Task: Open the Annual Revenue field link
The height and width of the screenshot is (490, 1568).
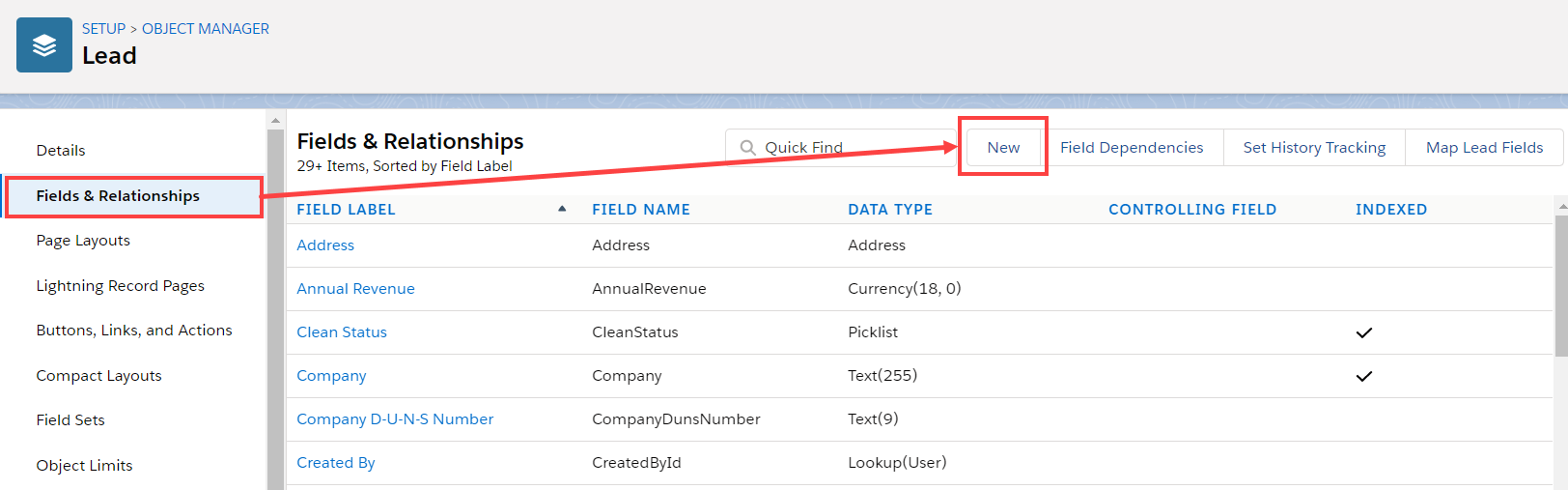Action: coord(355,289)
